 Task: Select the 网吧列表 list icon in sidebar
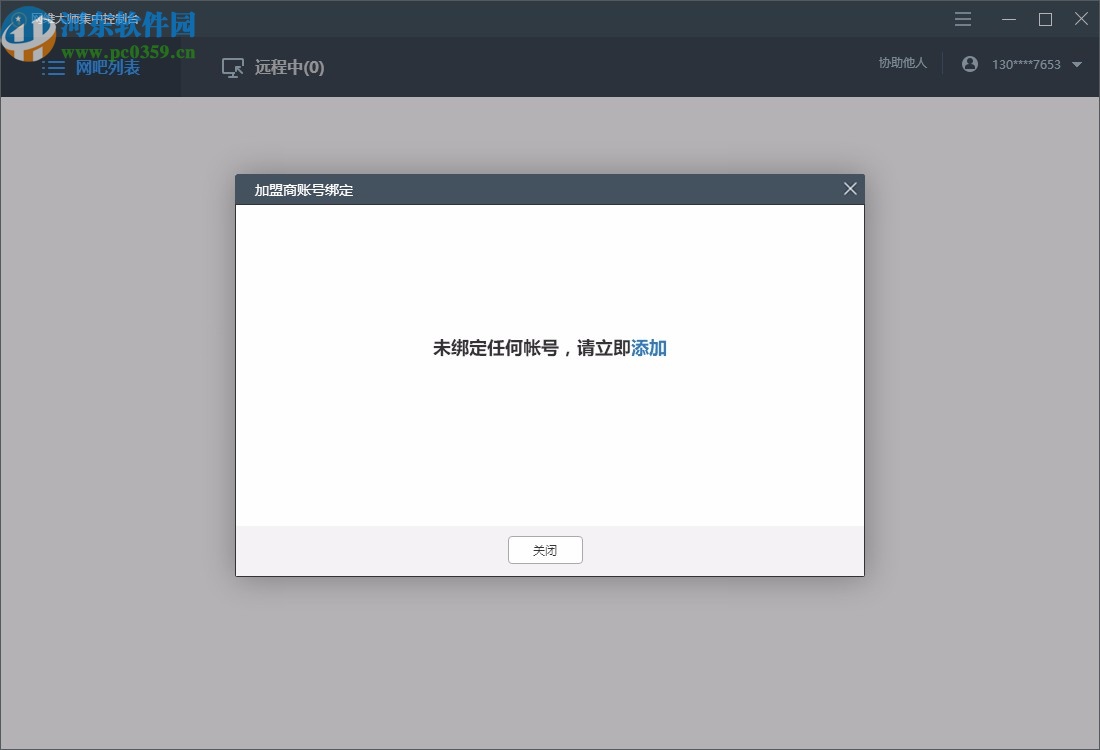click(x=53, y=68)
